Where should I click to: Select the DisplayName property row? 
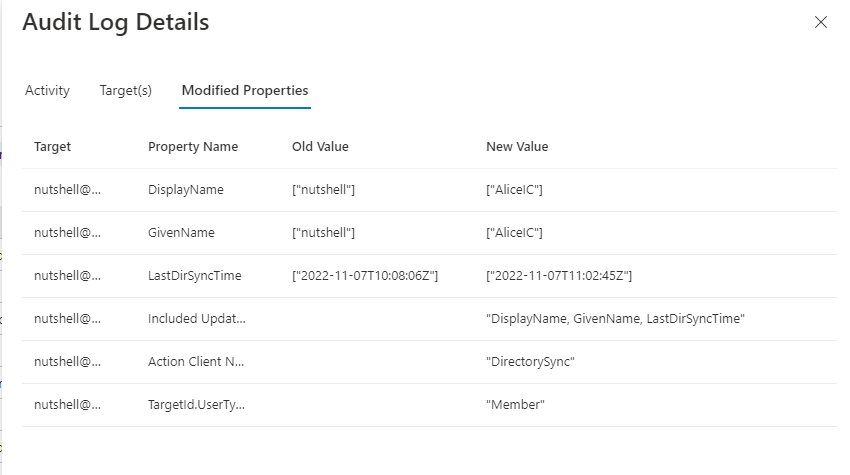pyautogui.click(x=186, y=190)
